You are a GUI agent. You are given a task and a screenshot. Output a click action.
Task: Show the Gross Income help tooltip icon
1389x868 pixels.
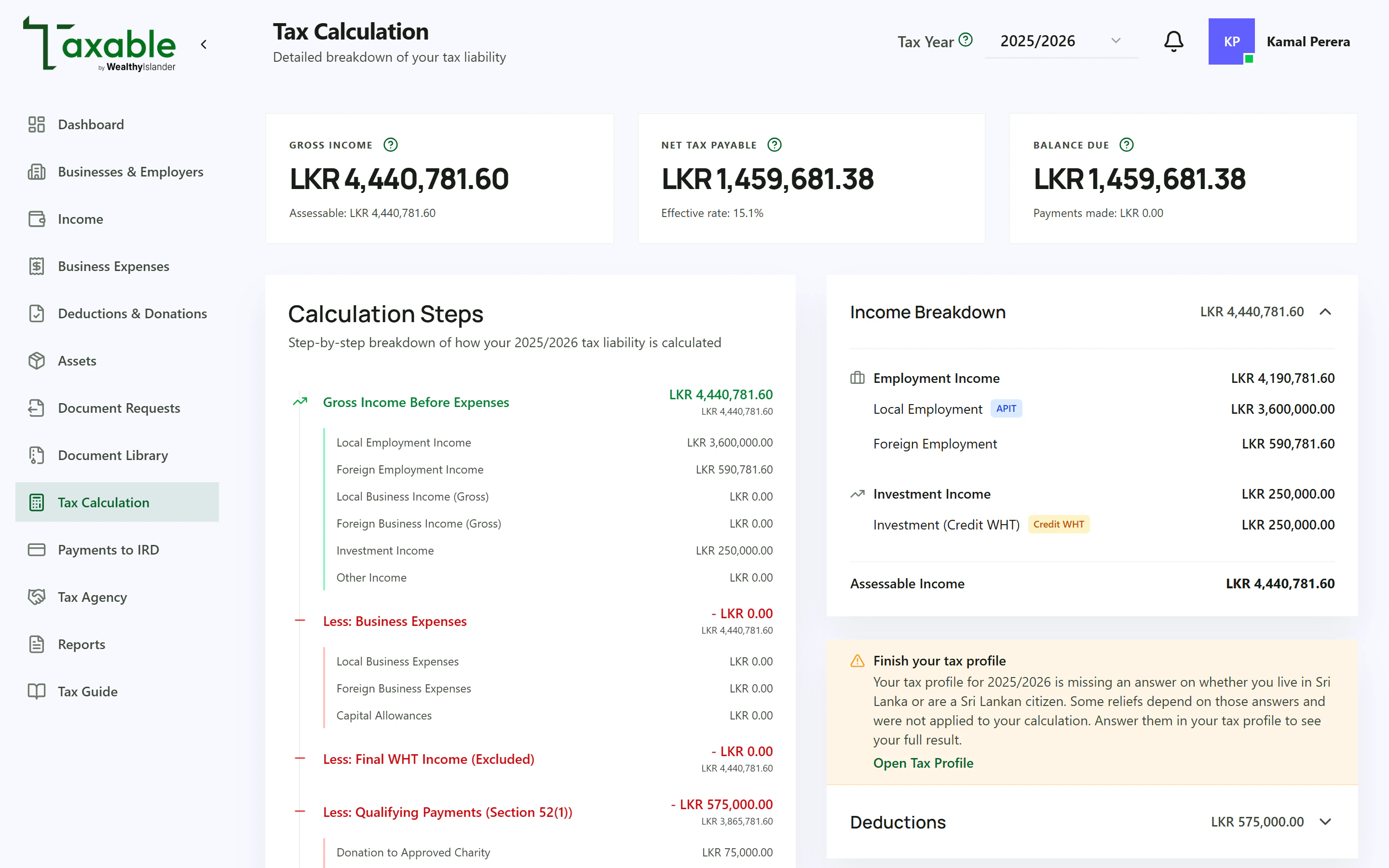click(390, 145)
